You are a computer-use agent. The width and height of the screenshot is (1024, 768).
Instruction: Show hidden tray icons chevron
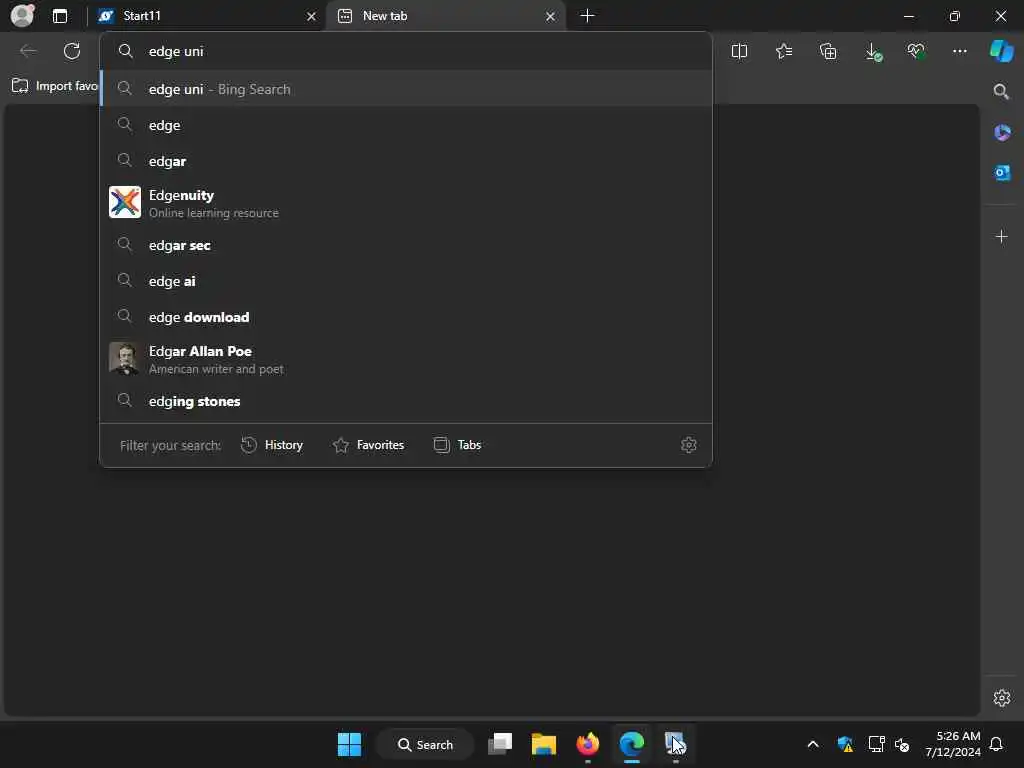(813, 744)
